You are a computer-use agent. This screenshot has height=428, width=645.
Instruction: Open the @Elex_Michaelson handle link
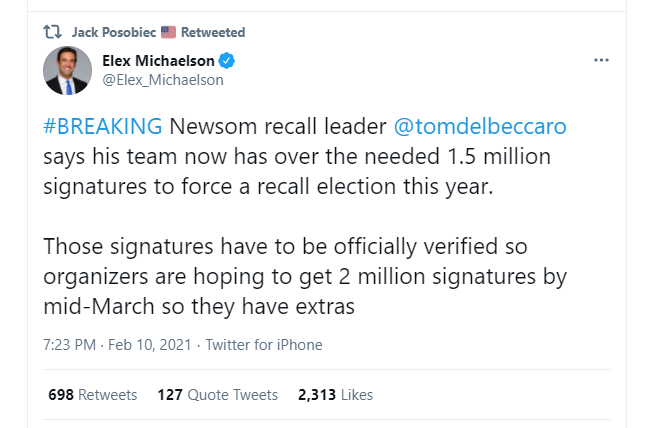pyautogui.click(x=163, y=80)
